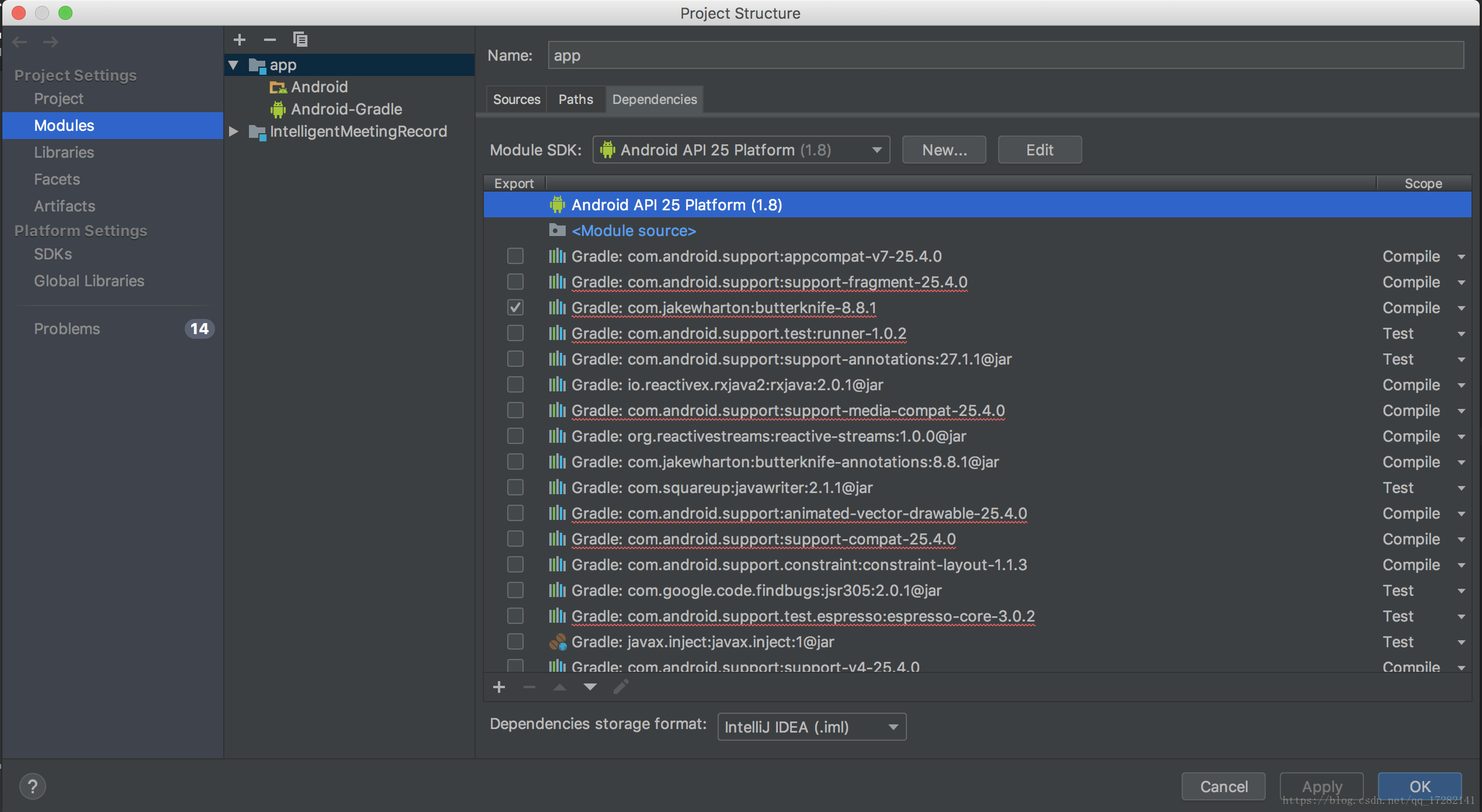Viewport: 1482px width, 812px height.
Task: Expand the IntelligentMeetingRecord tree node
Action: pos(234,132)
